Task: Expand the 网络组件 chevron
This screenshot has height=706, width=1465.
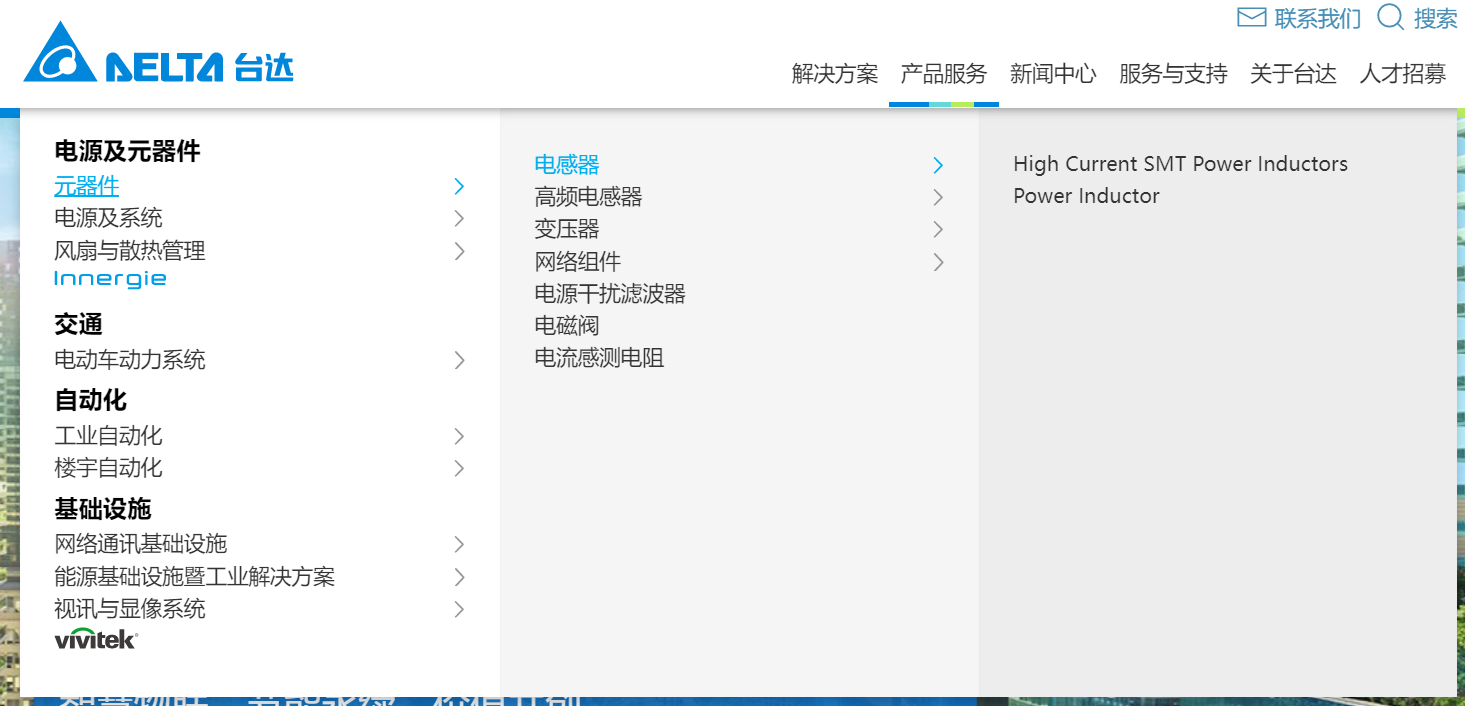Action: coord(938,262)
